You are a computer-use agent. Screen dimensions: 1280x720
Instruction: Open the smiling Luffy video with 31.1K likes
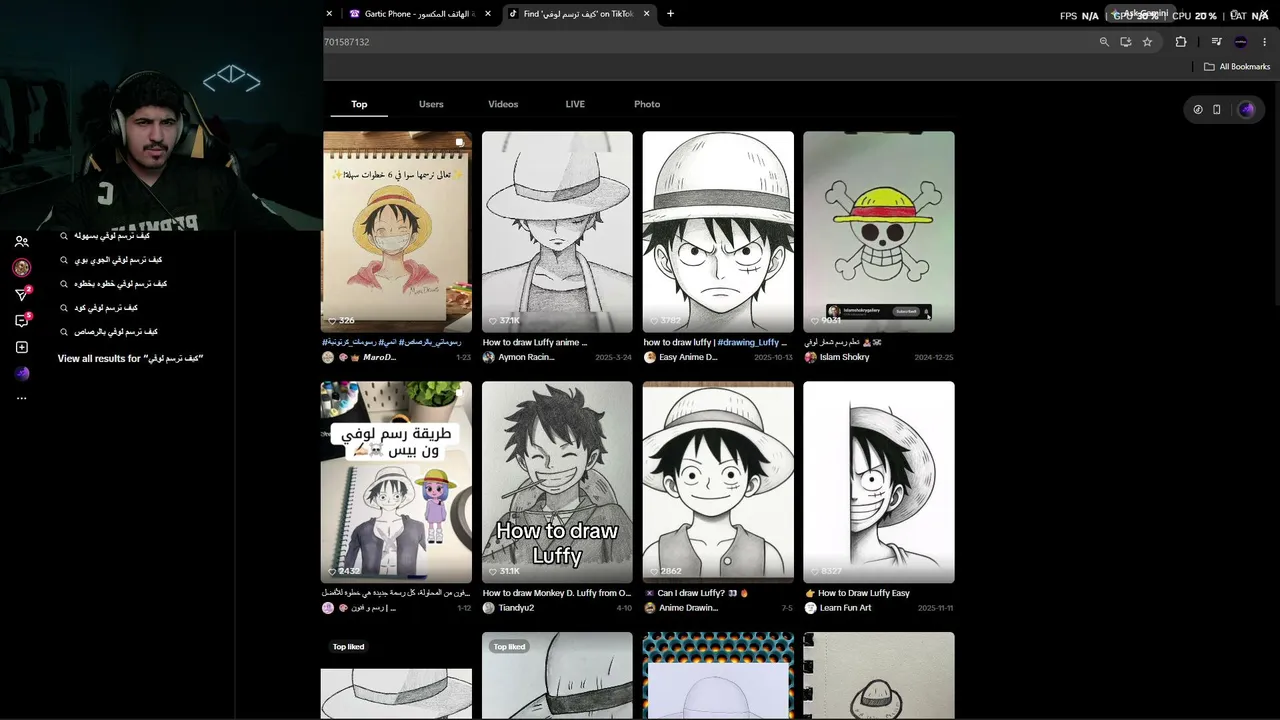(557, 482)
